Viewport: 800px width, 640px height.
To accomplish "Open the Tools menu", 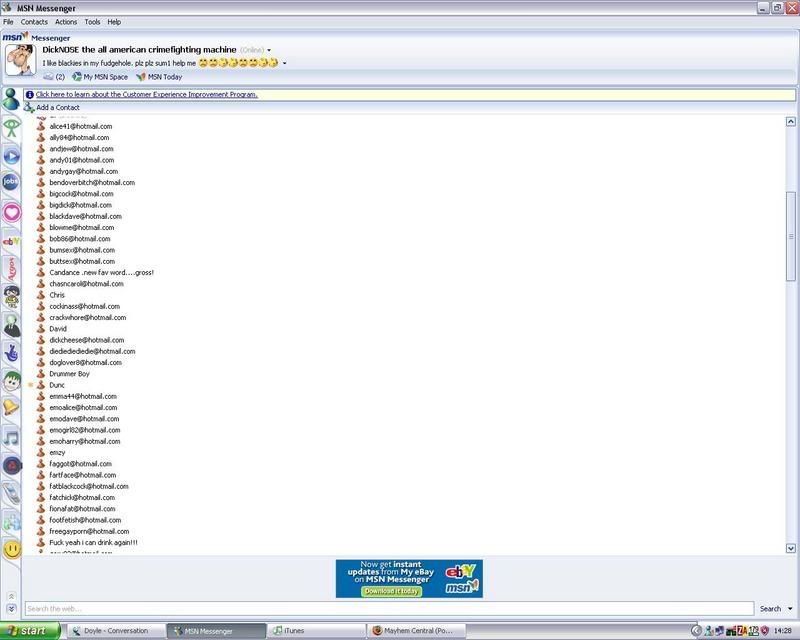I will [x=92, y=22].
